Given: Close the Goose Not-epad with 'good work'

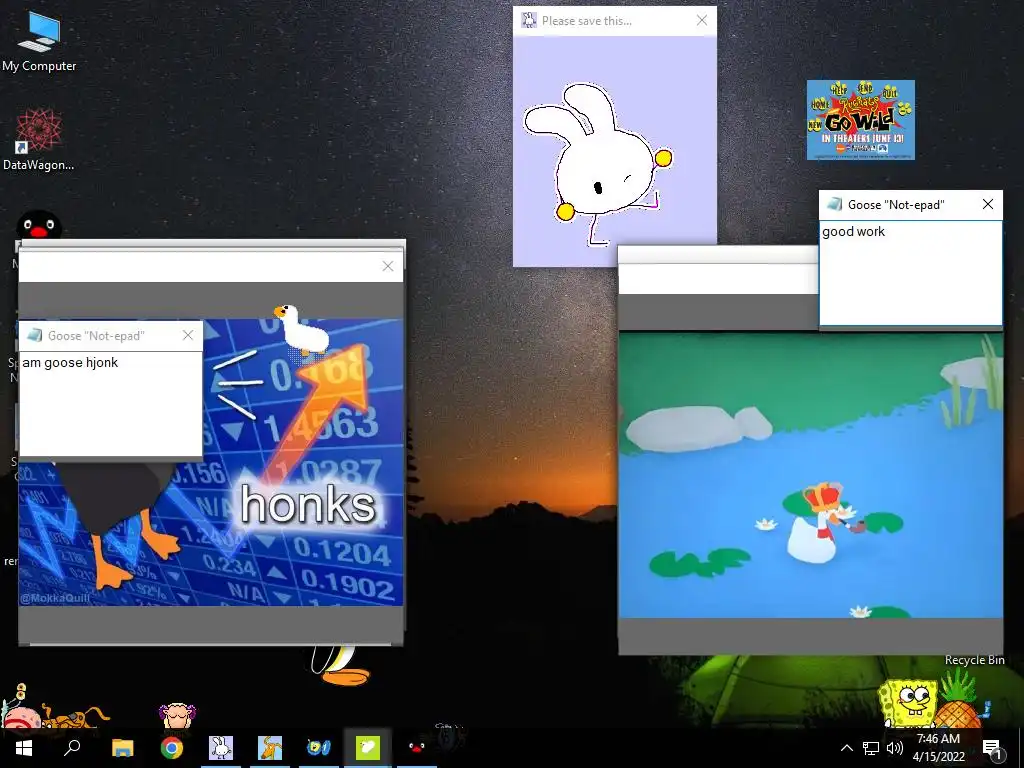Looking at the screenshot, I should click(988, 204).
